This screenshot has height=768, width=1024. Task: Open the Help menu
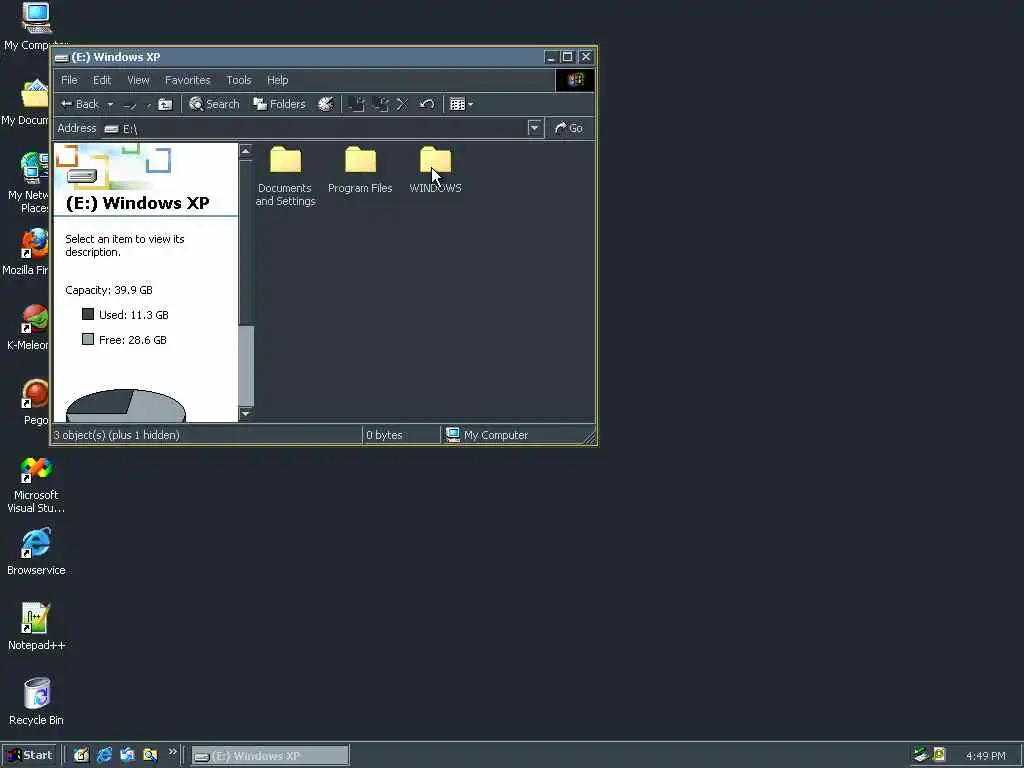pos(277,80)
